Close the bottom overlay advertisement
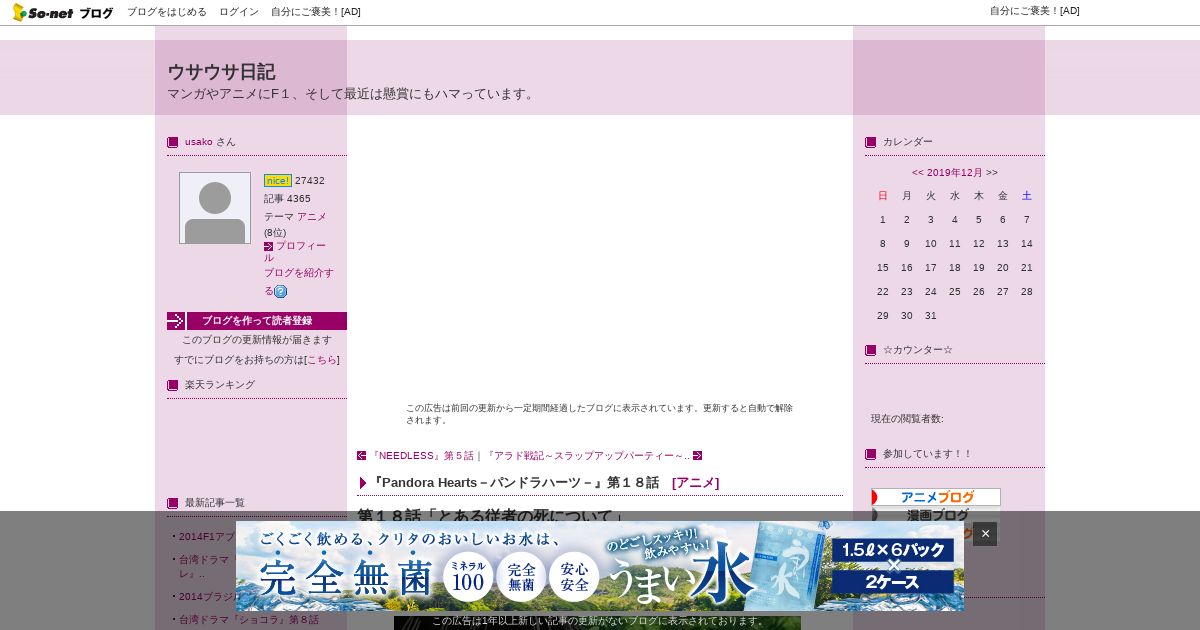 [985, 534]
